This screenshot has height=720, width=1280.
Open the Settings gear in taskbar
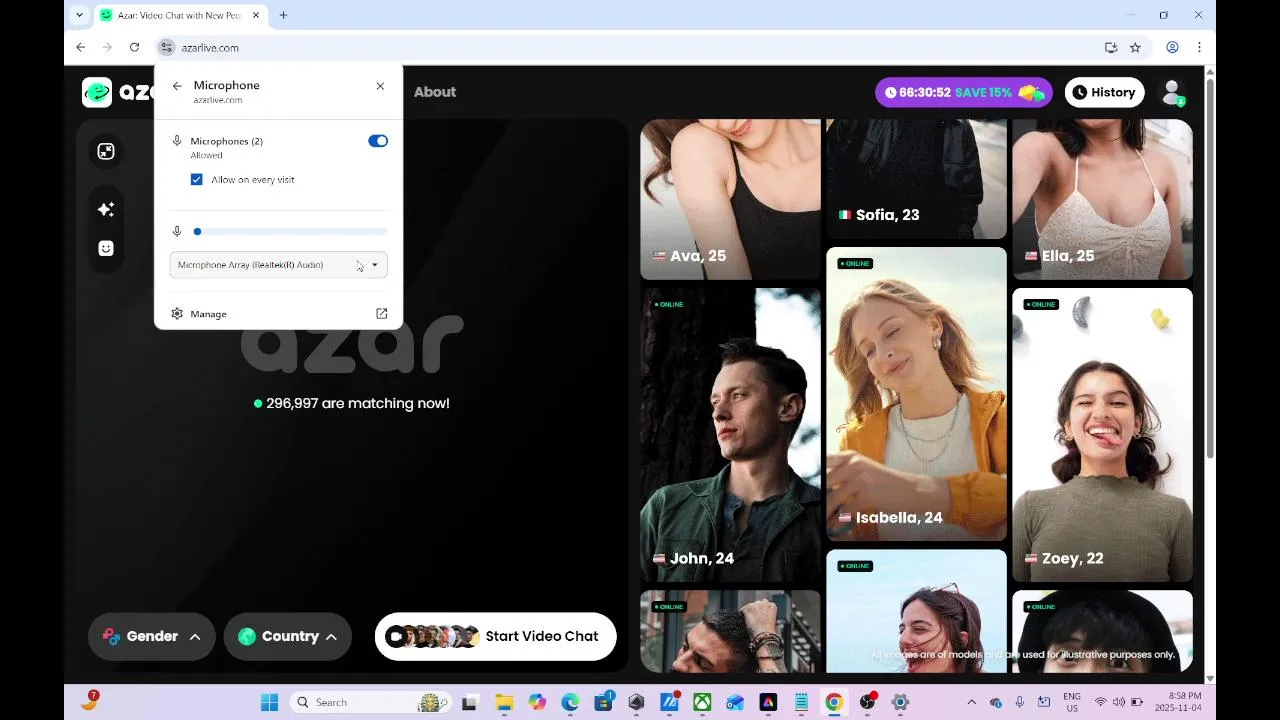pos(900,702)
